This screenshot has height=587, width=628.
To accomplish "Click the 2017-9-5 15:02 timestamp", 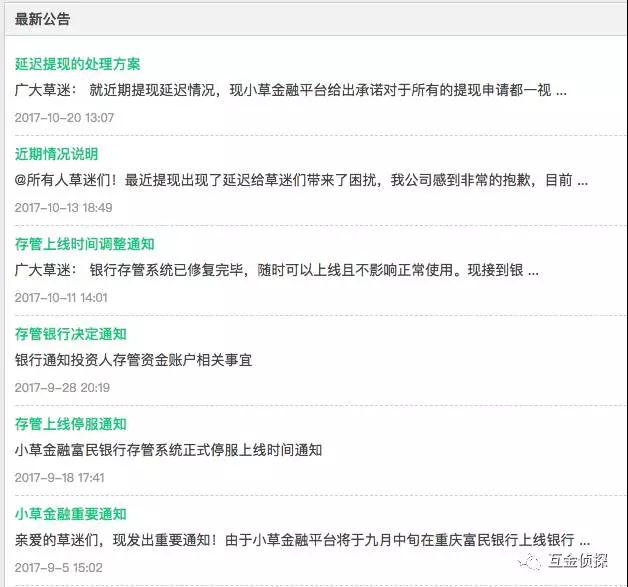I will [x=57, y=567].
